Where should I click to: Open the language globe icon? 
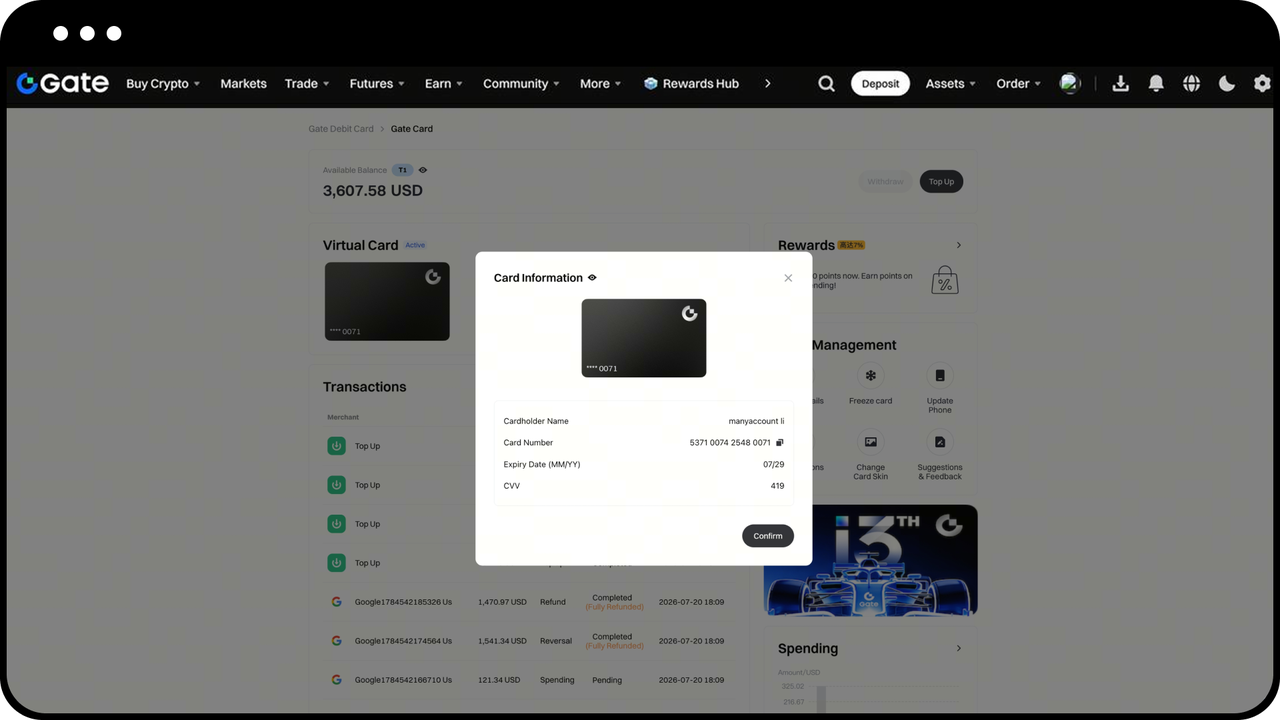tap(1191, 84)
